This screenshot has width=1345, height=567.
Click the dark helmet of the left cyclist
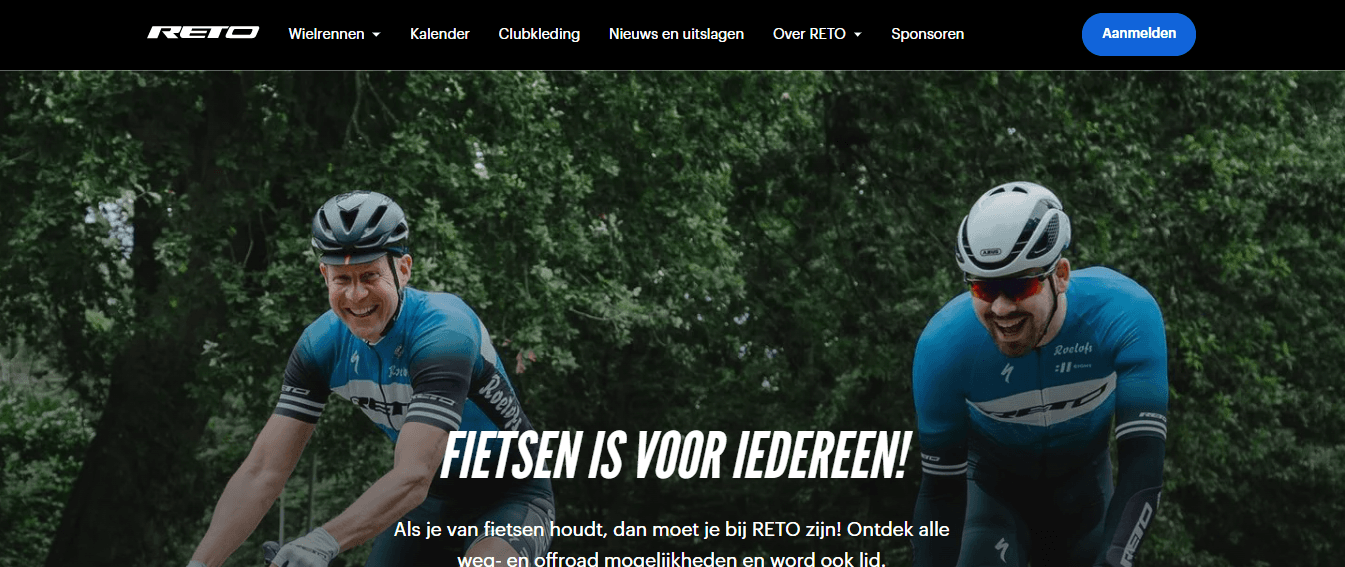coord(360,225)
